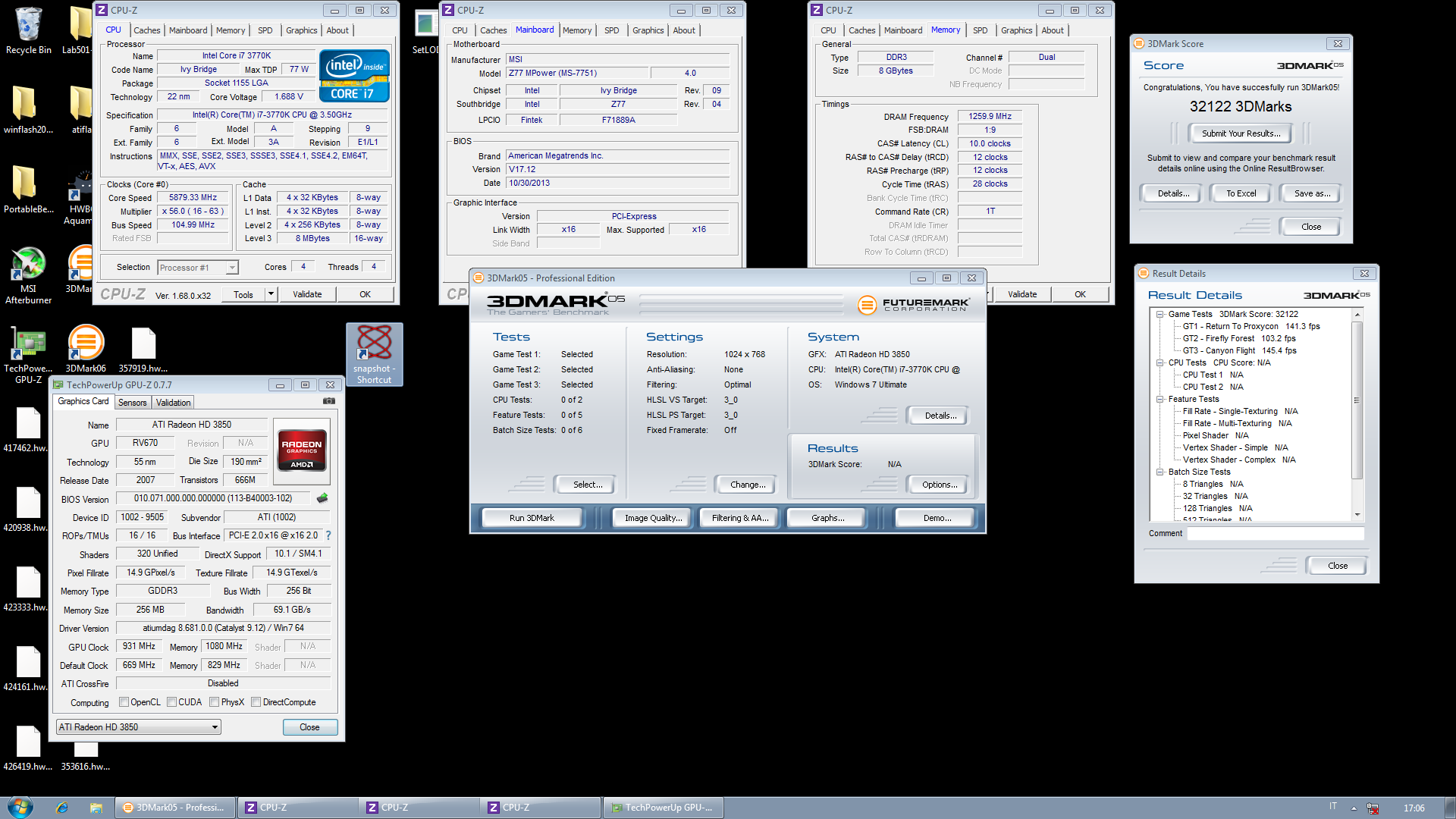Viewport: 1456px width, 819px height.
Task: Switch to Caches tab in first CPU-Z
Action: click(146, 30)
